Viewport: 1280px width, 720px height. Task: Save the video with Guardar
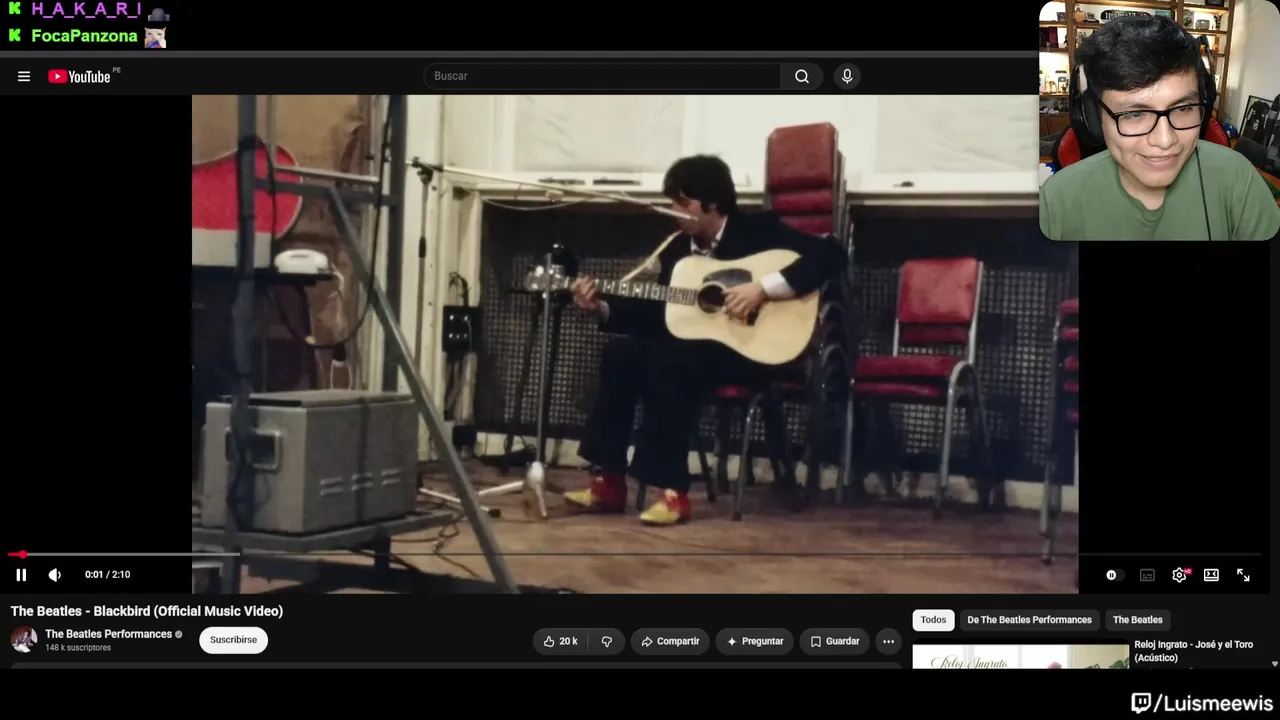pyautogui.click(x=834, y=641)
